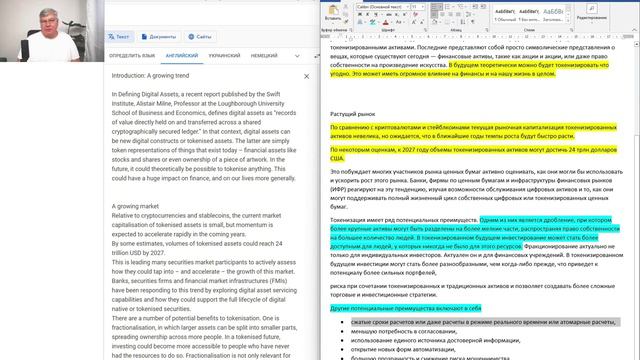
Task: Select НЕМЕЦКИЙ source language tab
Action: (x=264, y=56)
